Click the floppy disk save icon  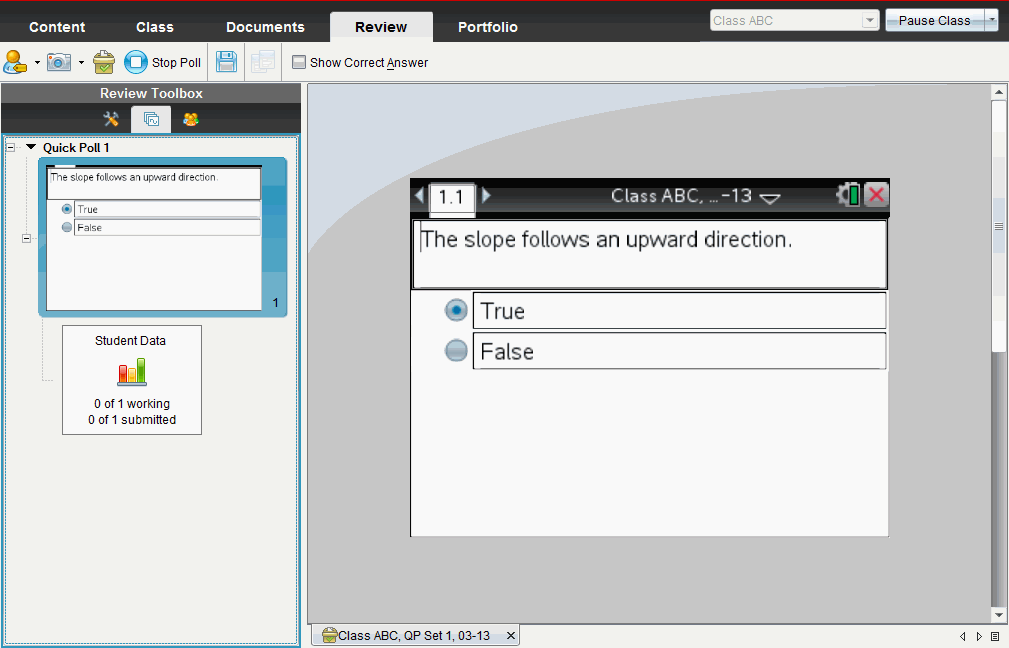point(226,62)
